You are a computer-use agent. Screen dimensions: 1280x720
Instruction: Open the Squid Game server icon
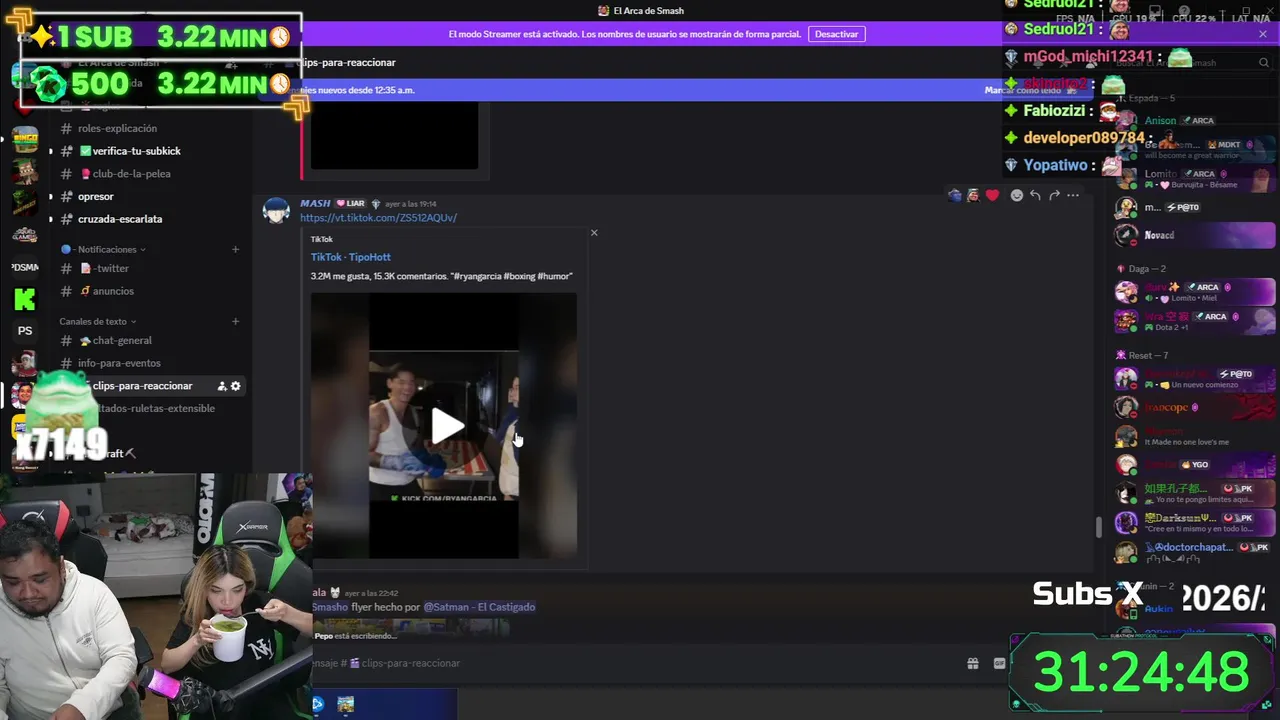click(25, 234)
